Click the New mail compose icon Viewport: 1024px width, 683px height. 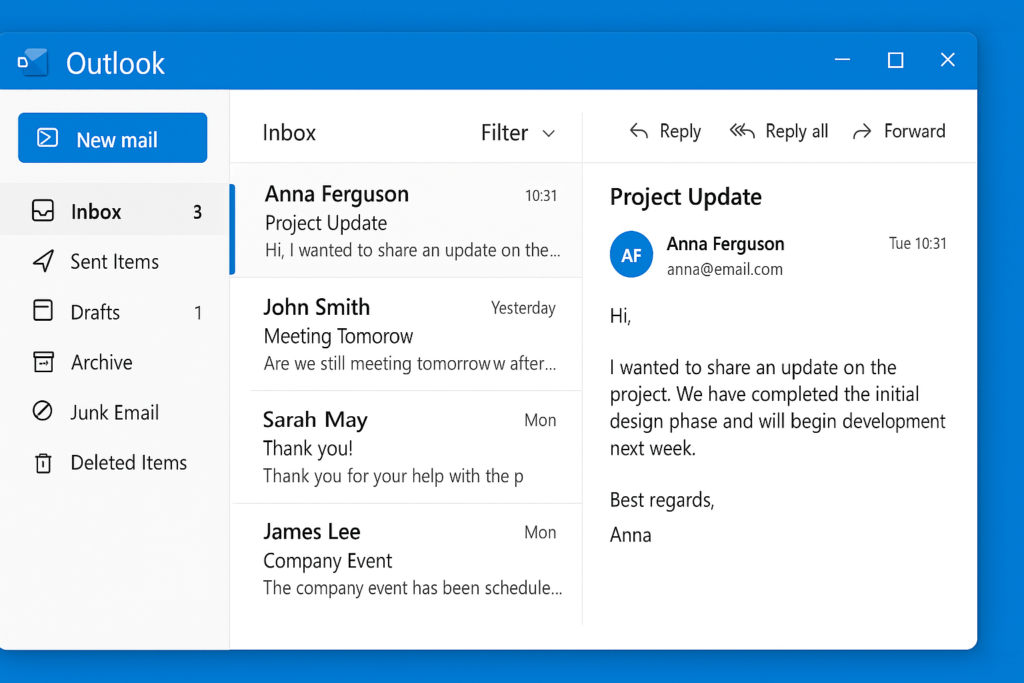pyautogui.click(x=47, y=138)
